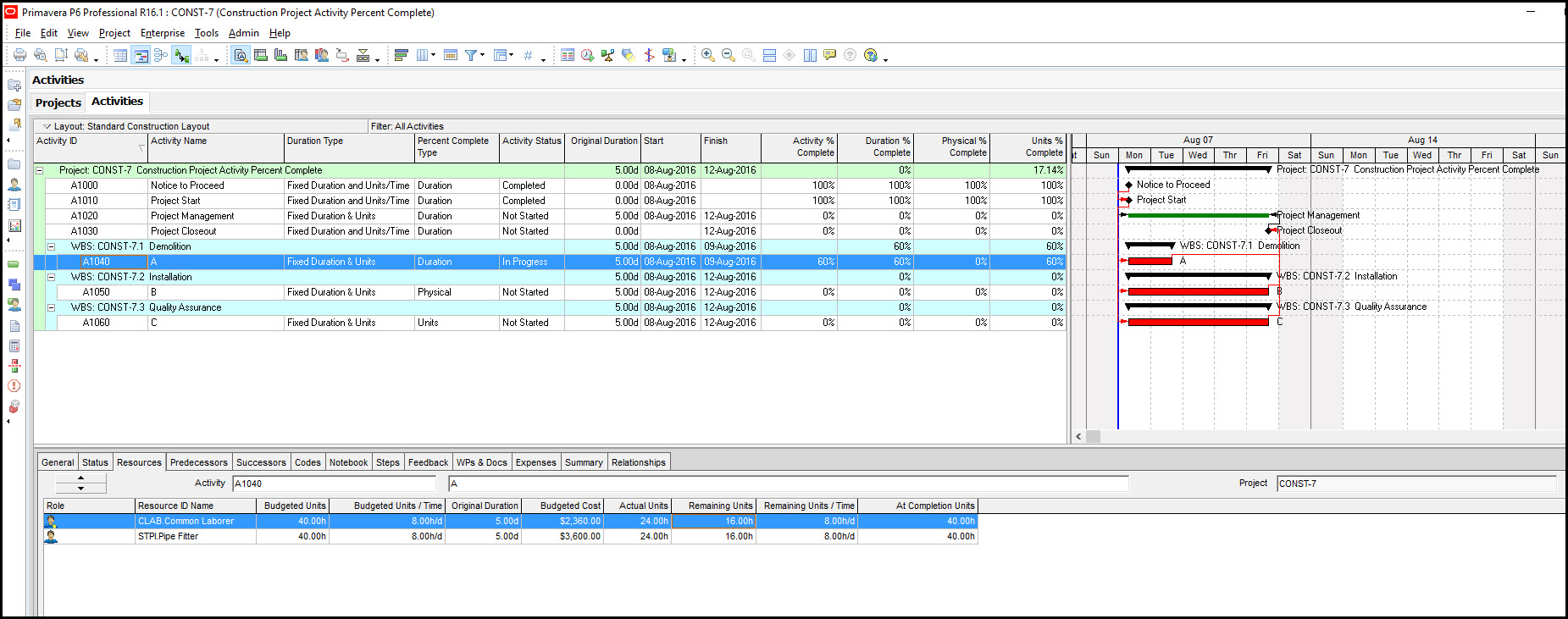Open Layout options dropdown arrow
Image resolution: width=1568 pixels, height=619 pixels.
click(x=47, y=126)
